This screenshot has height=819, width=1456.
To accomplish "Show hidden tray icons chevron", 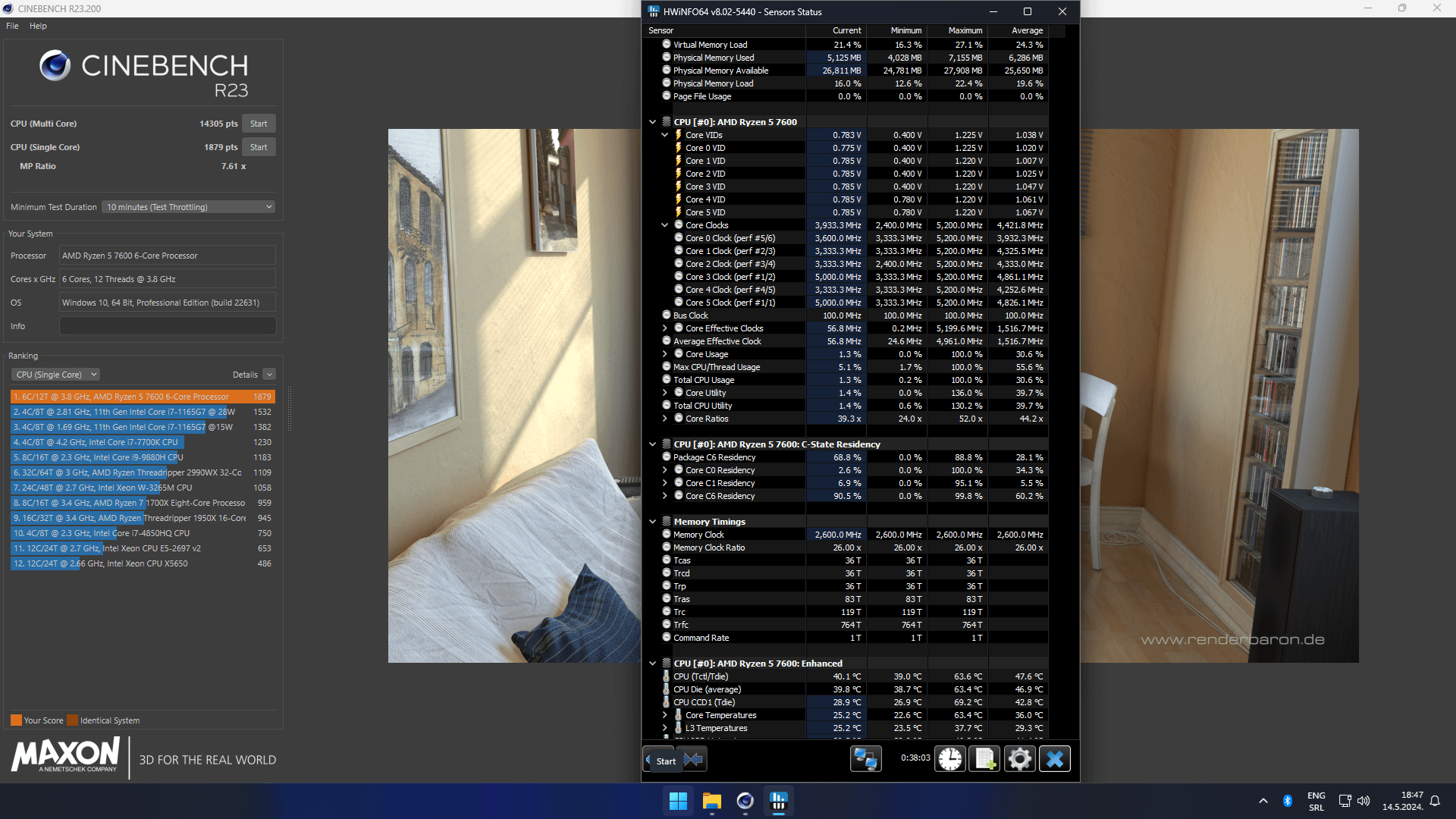I will [x=1263, y=801].
